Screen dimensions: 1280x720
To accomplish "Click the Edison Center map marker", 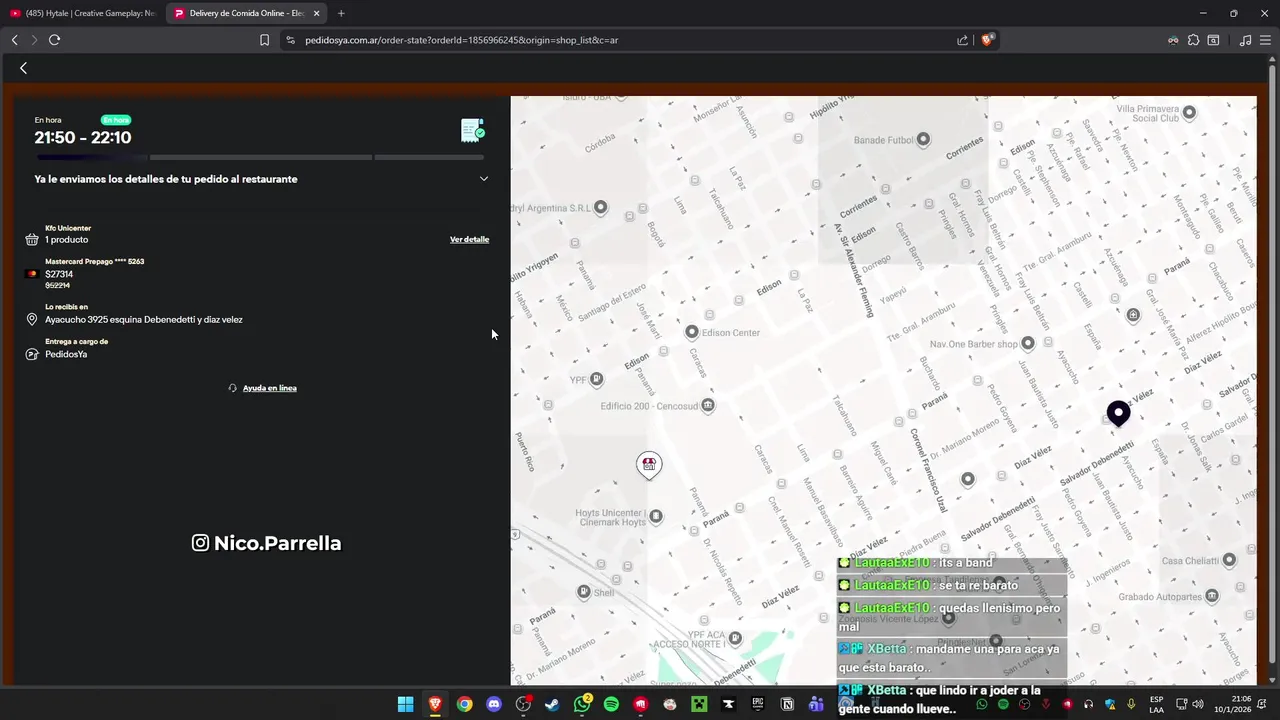I will point(691,332).
